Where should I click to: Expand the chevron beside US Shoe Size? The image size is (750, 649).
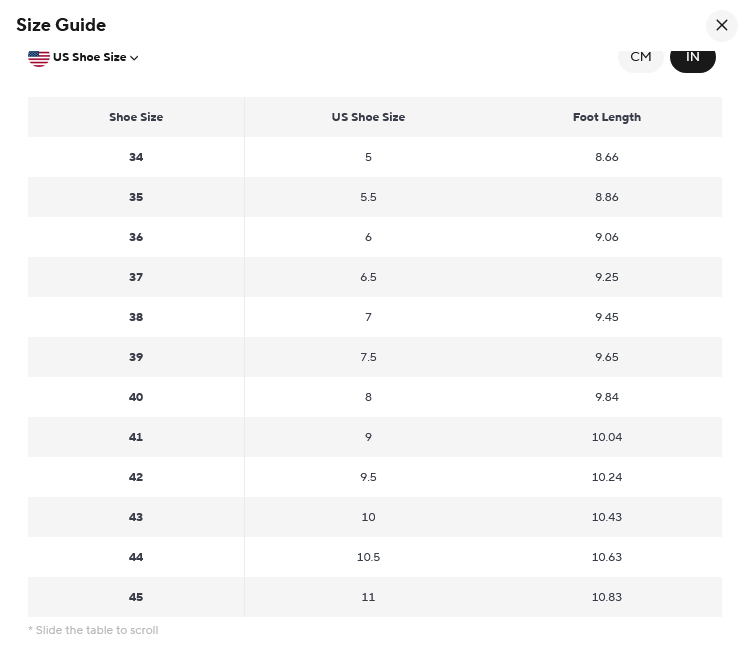[x=134, y=58]
